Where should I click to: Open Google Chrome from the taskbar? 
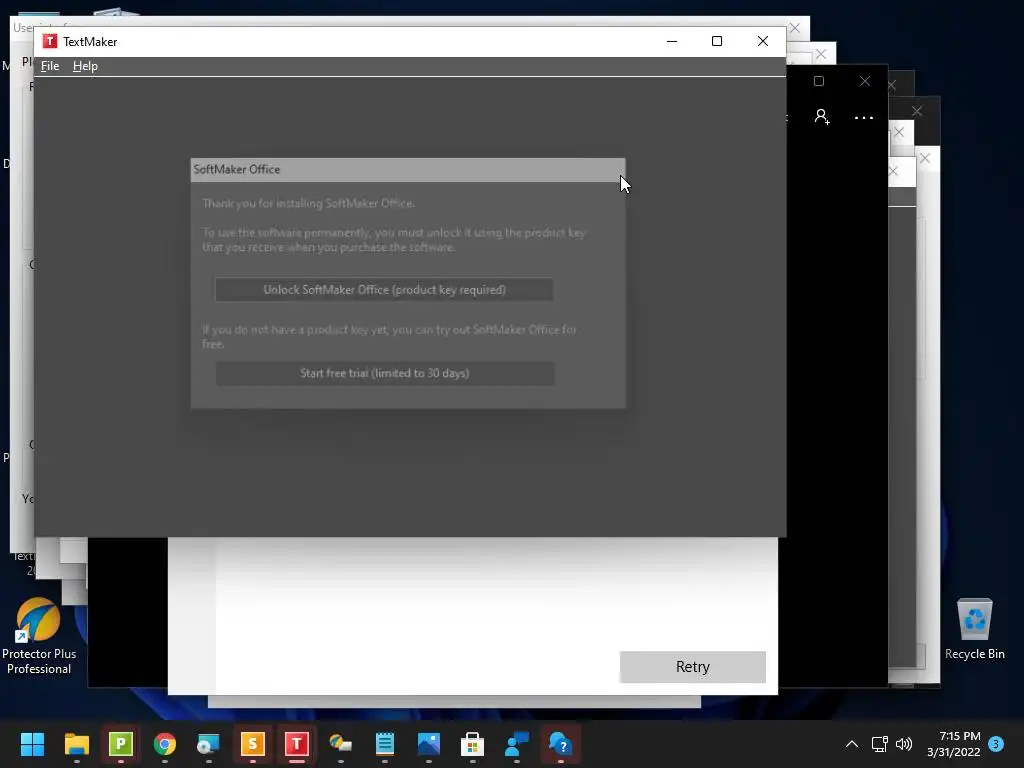(165, 744)
